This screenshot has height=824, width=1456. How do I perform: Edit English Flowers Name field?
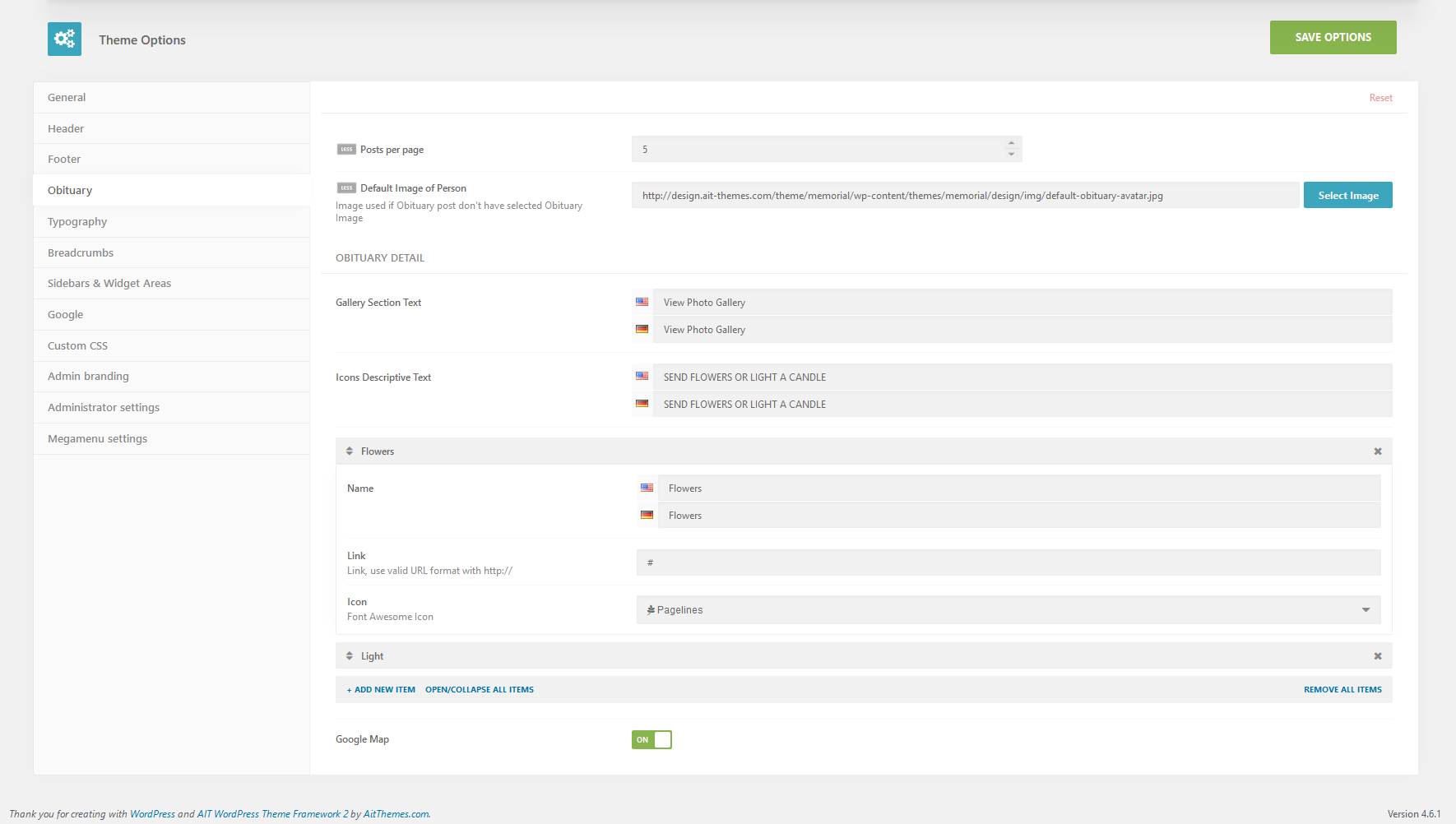tap(1019, 488)
